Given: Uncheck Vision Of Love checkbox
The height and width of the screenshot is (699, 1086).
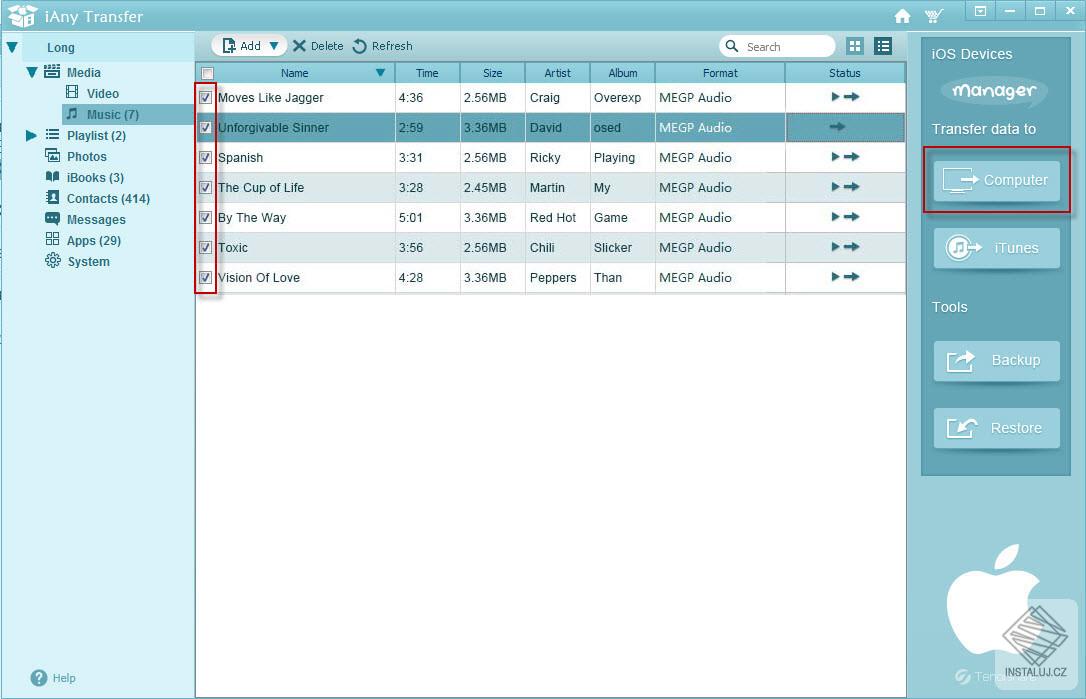Looking at the screenshot, I should [206, 277].
